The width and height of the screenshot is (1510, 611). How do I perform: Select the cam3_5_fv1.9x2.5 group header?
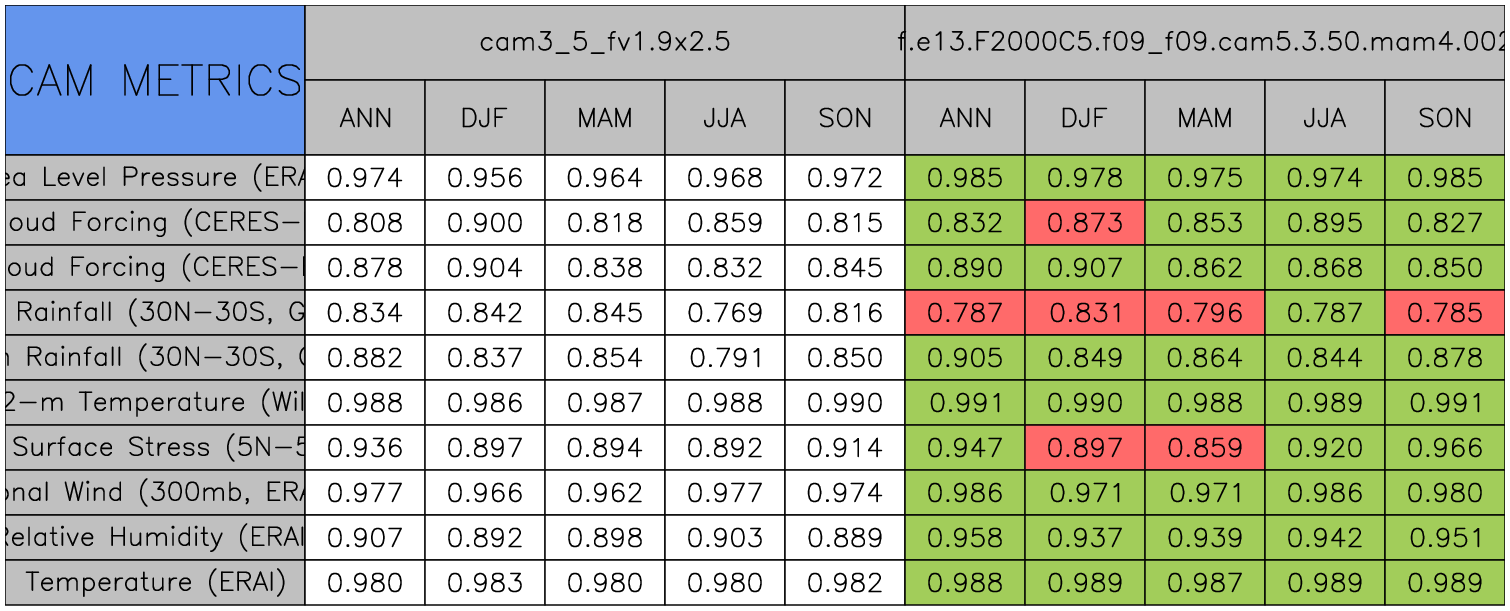pos(604,42)
